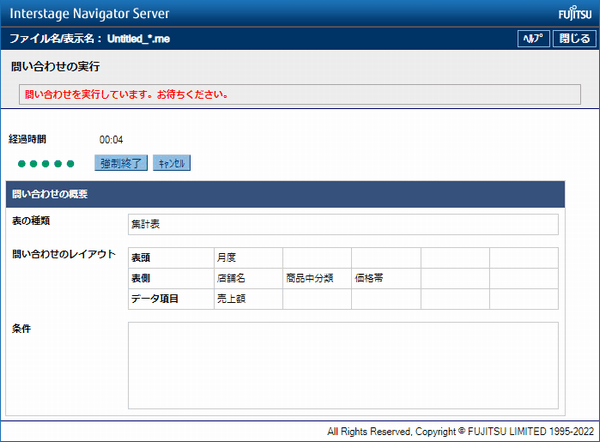
Task: Click the green progress dots indicator
Action: tap(46, 164)
